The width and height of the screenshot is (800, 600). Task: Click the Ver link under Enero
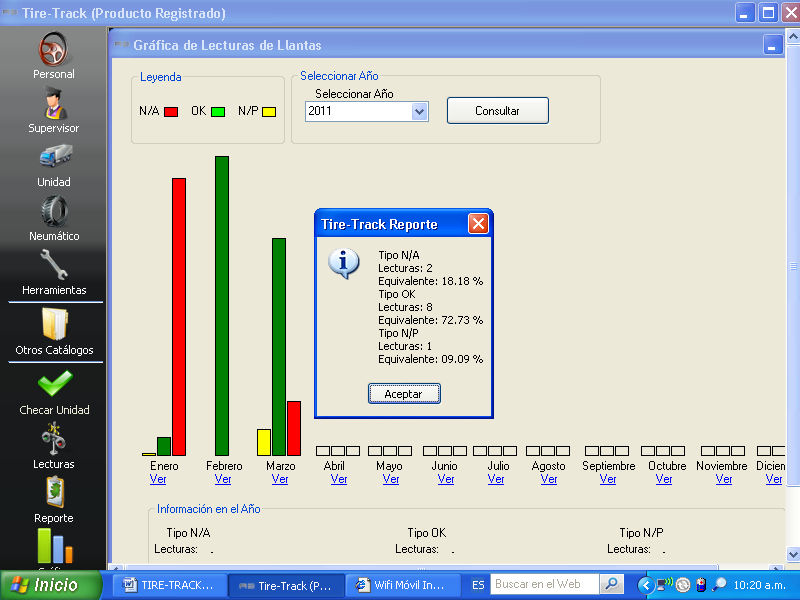click(158, 479)
